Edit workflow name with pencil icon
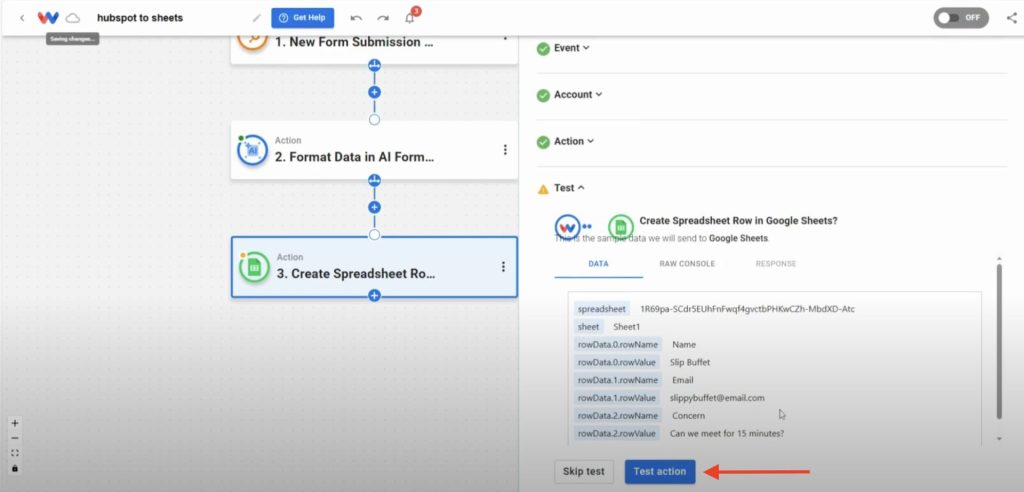Image resolution: width=1024 pixels, height=492 pixels. [x=257, y=18]
